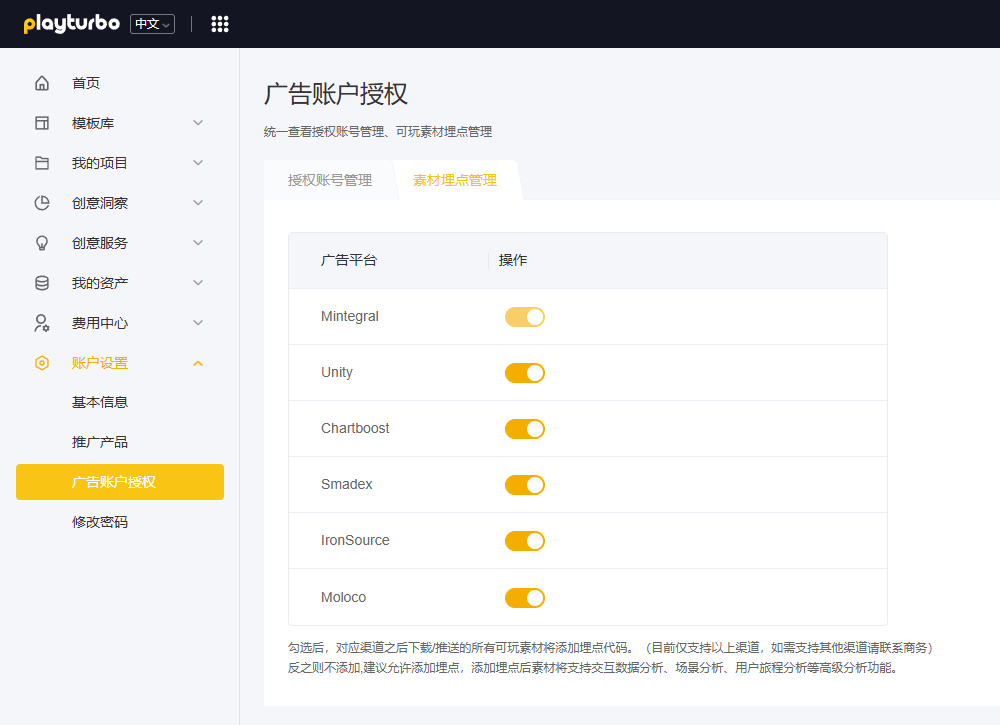Image resolution: width=1000 pixels, height=725 pixels.
Task: Disable the Unity tracking switch
Action: (525, 373)
